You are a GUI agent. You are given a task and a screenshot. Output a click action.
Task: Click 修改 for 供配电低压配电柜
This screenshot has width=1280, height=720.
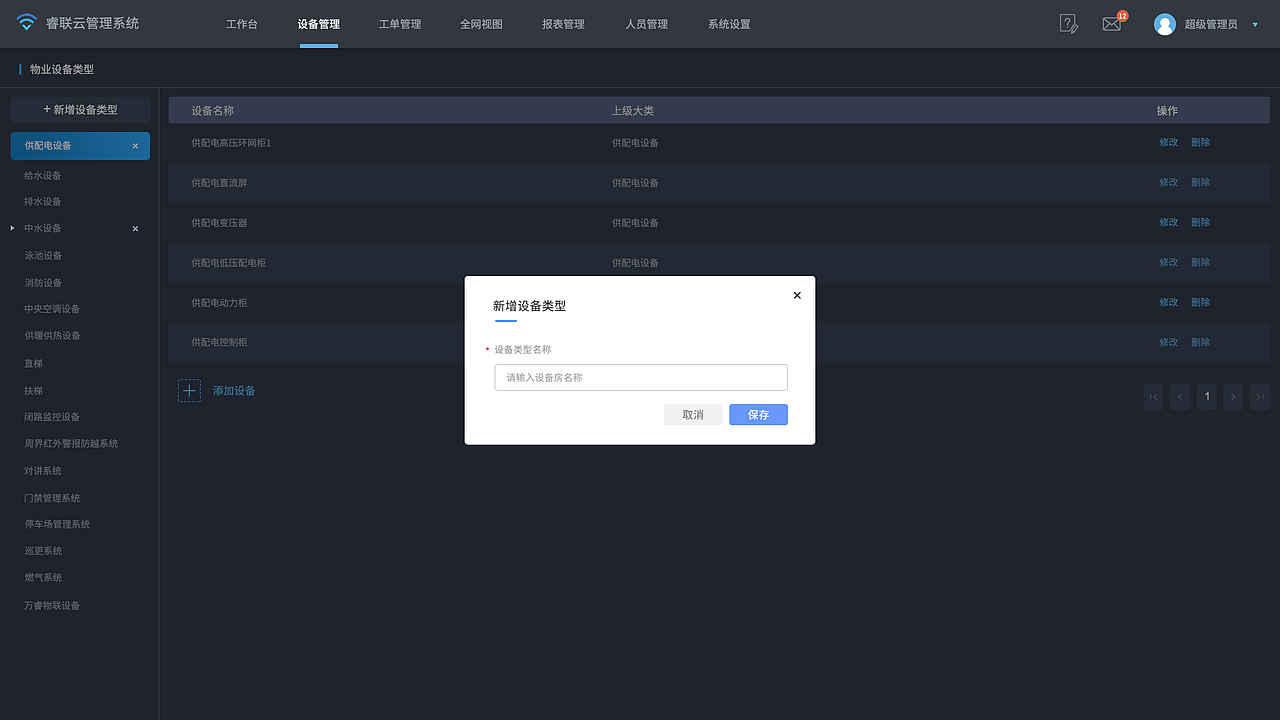[x=1168, y=263]
